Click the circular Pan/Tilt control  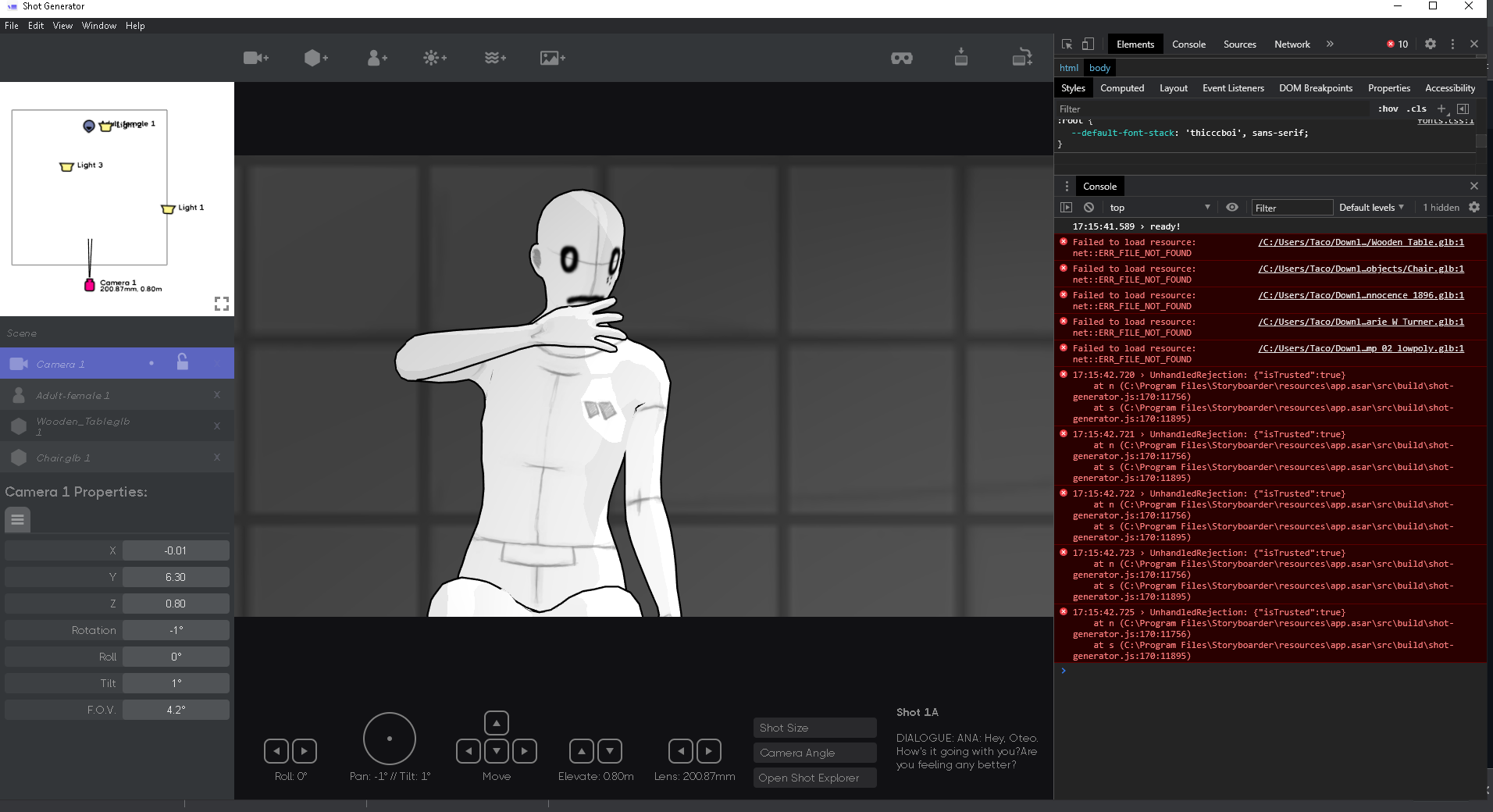[390, 738]
